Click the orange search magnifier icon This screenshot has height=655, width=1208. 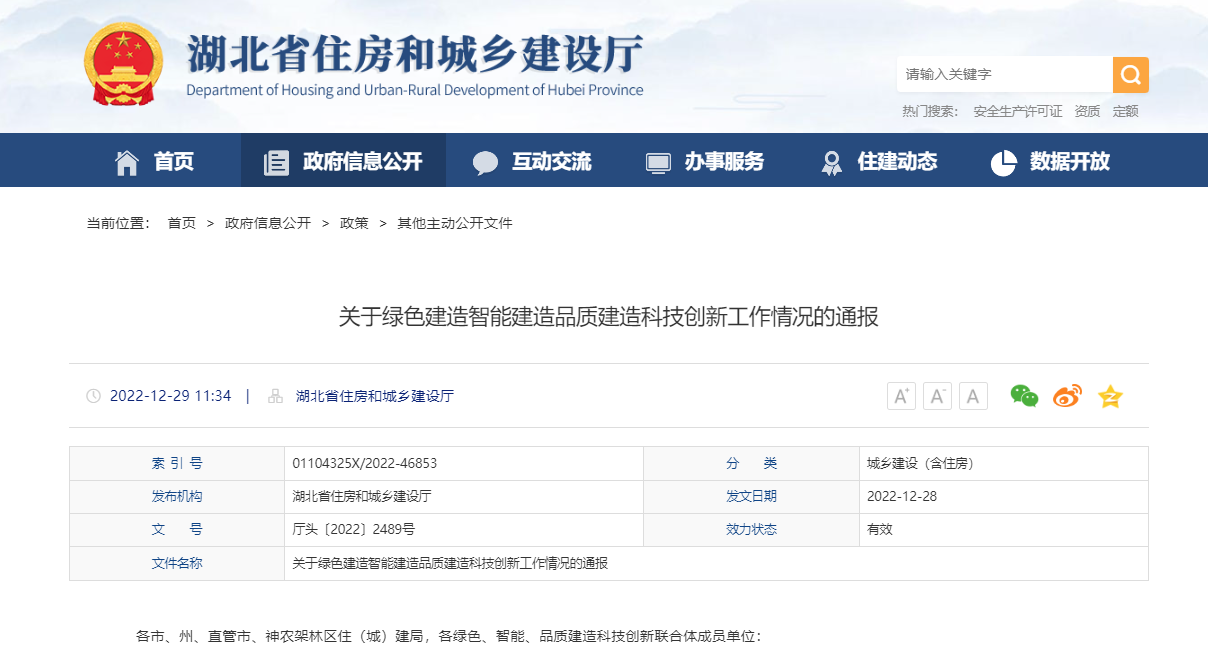(x=1131, y=74)
